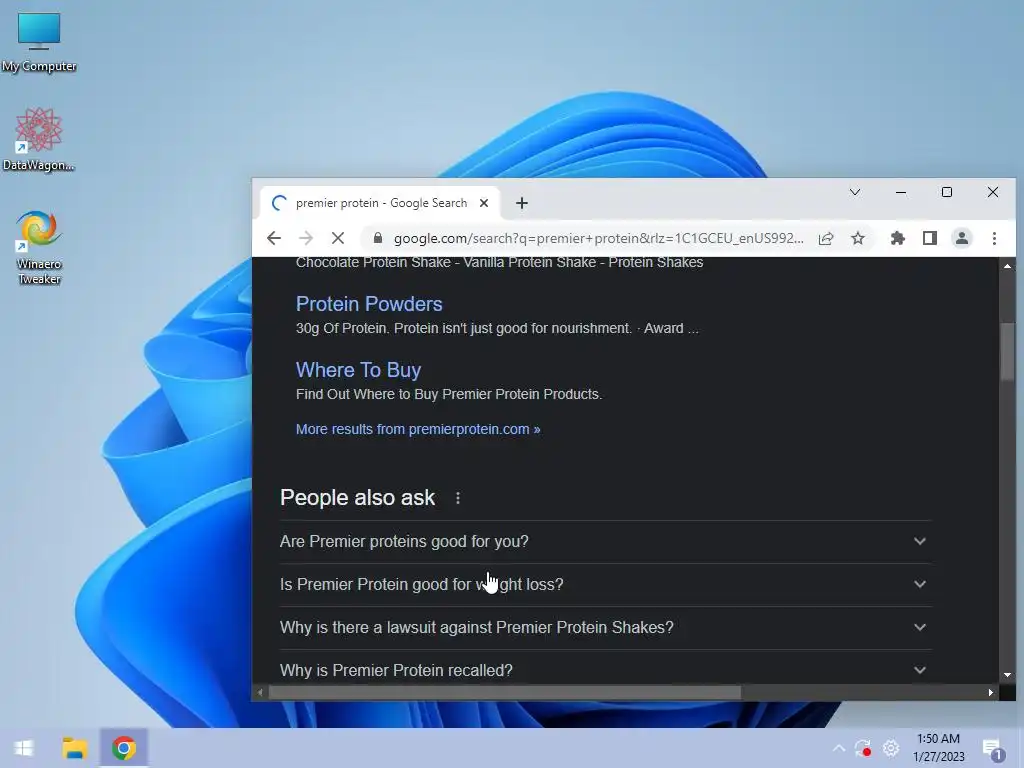Open the Where To Buy link
Image resolution: width=1024 pixels, height=768 pixels.
pos(359,370)
